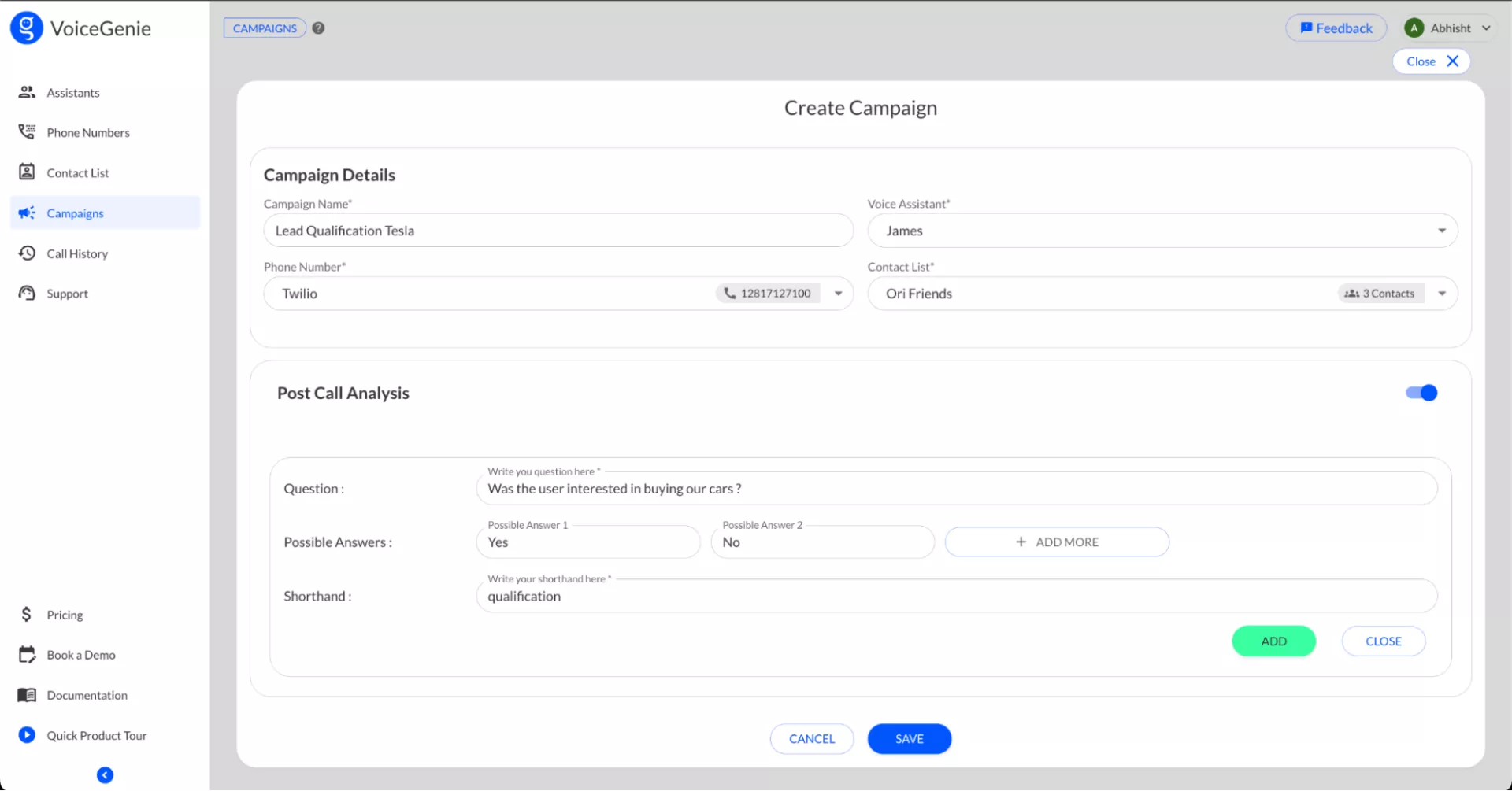Screen dimensions: 1512x791
Task: Click ADD MORE possible answers button
Action: coord(1057,542)
